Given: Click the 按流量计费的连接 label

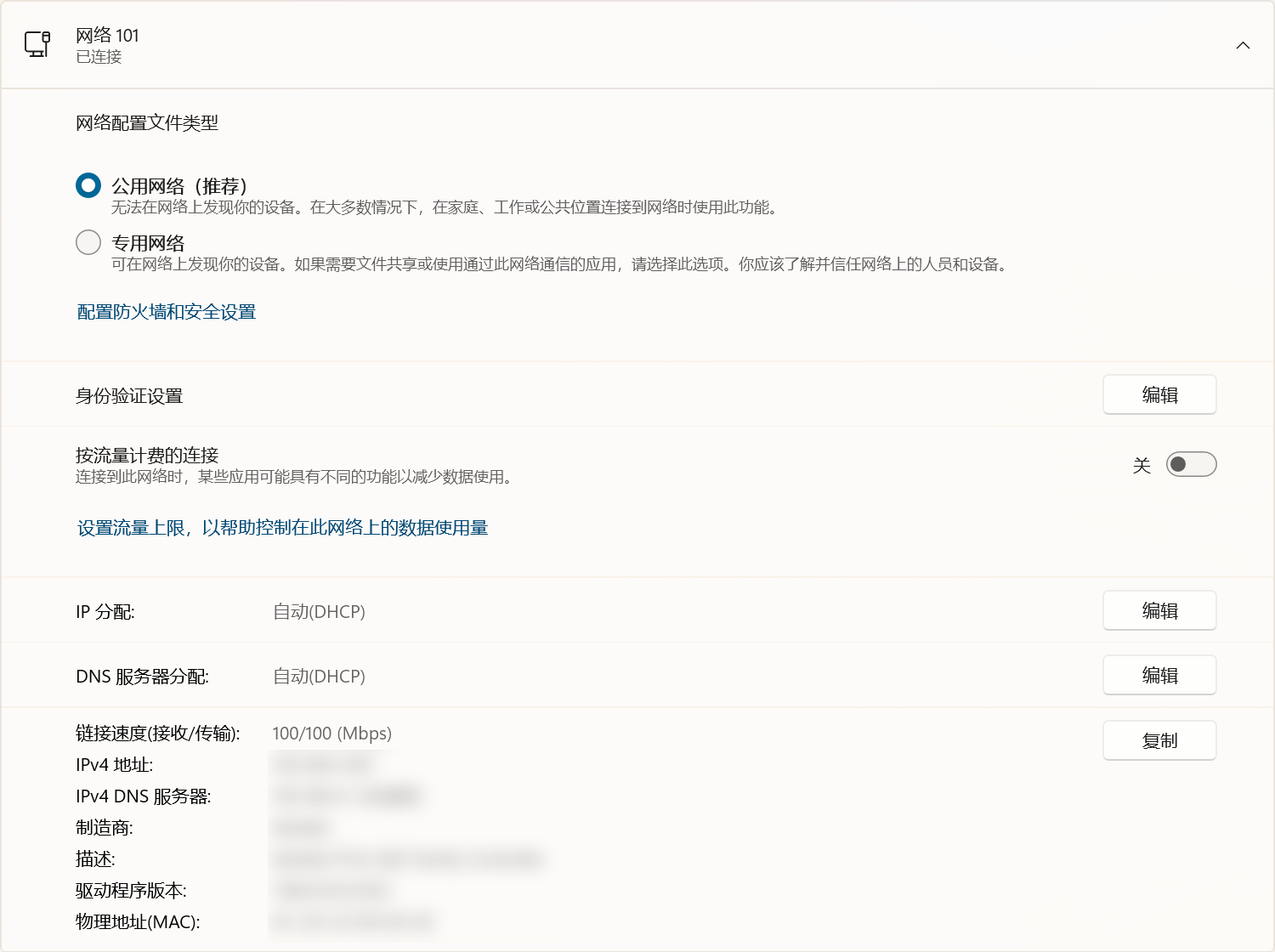Looking at the screenshot, I should [147, 455].
